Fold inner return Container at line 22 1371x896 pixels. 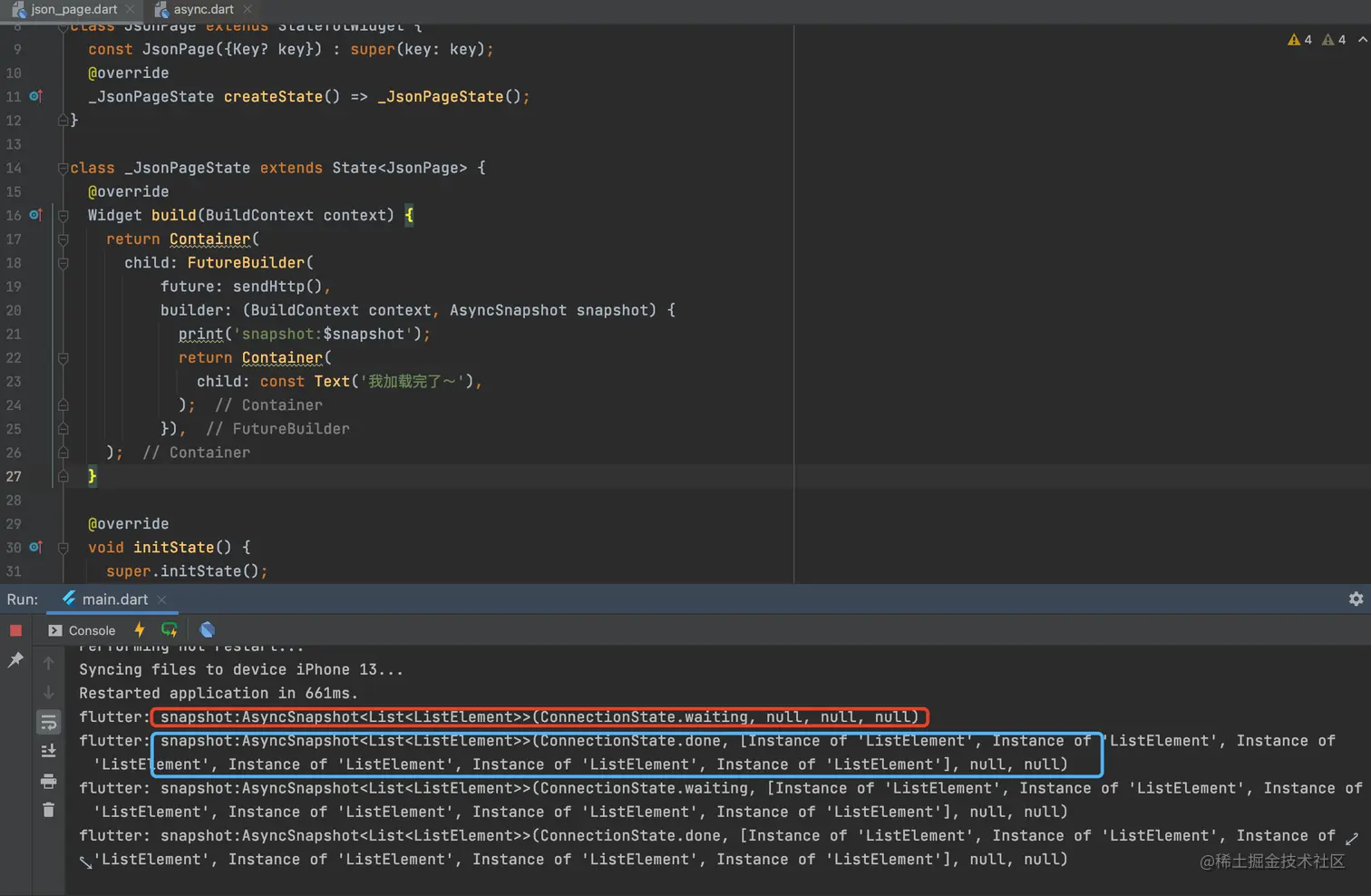click(x=63, y=358)
